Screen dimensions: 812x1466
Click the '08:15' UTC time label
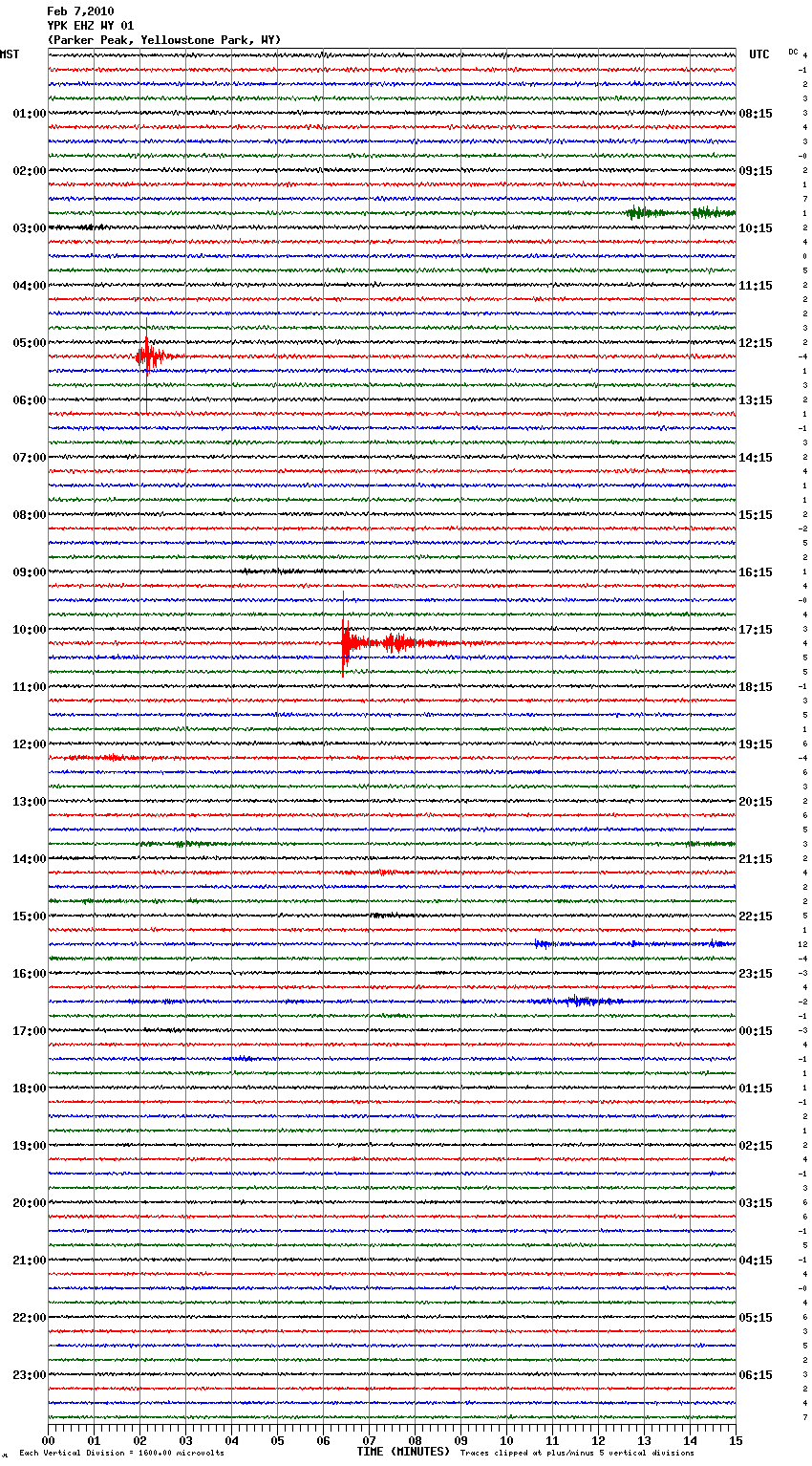756,114
